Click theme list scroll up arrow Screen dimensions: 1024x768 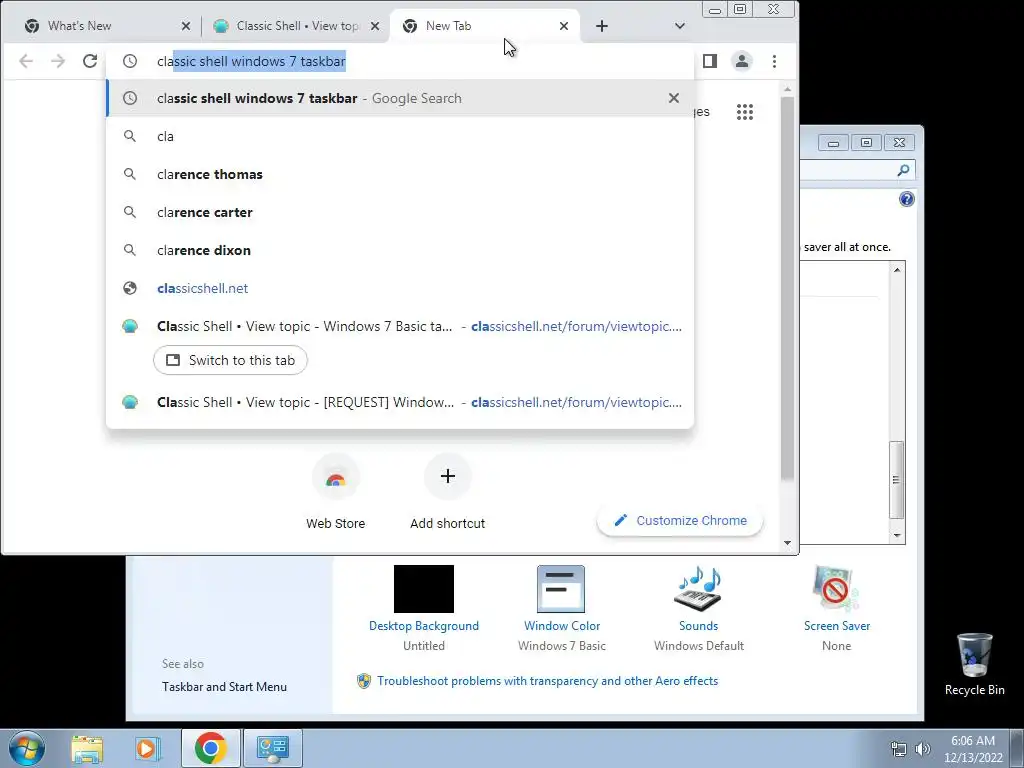click(897, 270)
